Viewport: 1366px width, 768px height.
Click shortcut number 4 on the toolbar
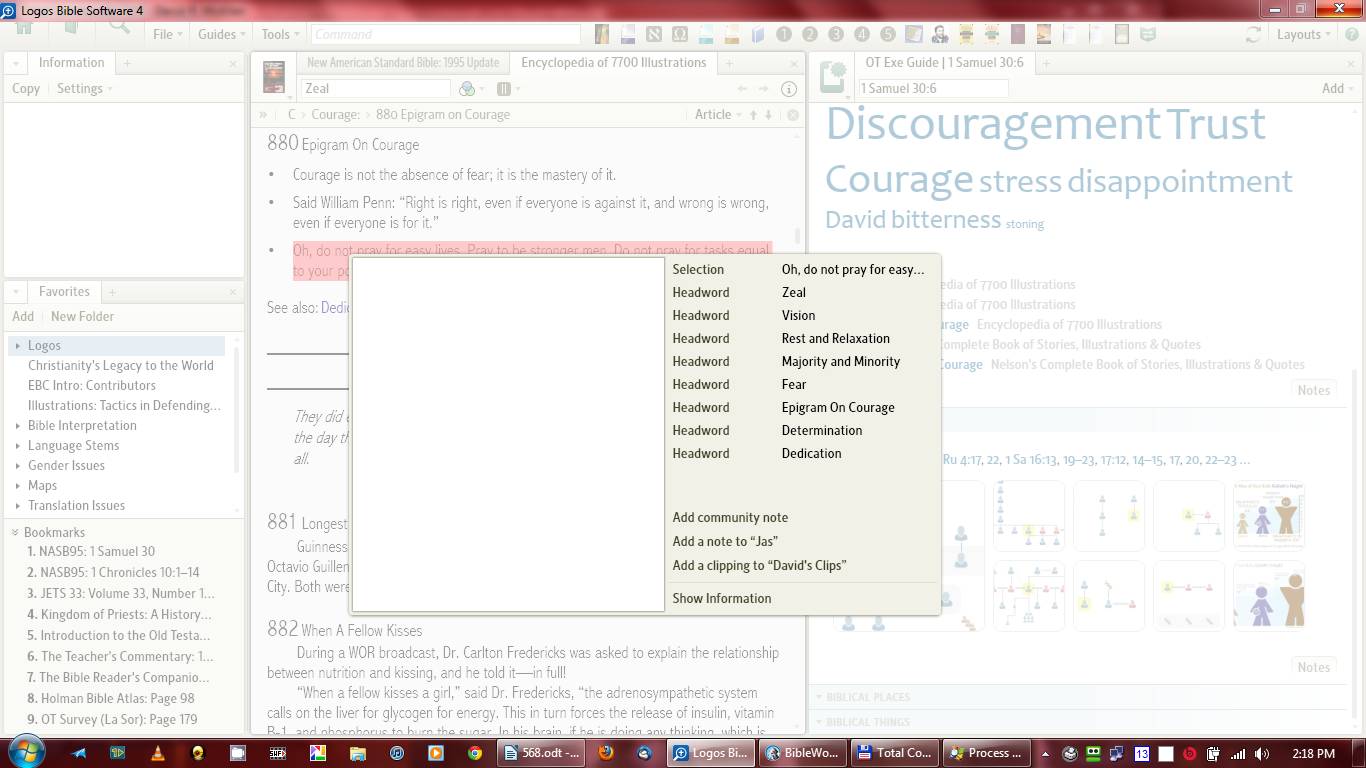pyautogui.click(x=862, y=34)
